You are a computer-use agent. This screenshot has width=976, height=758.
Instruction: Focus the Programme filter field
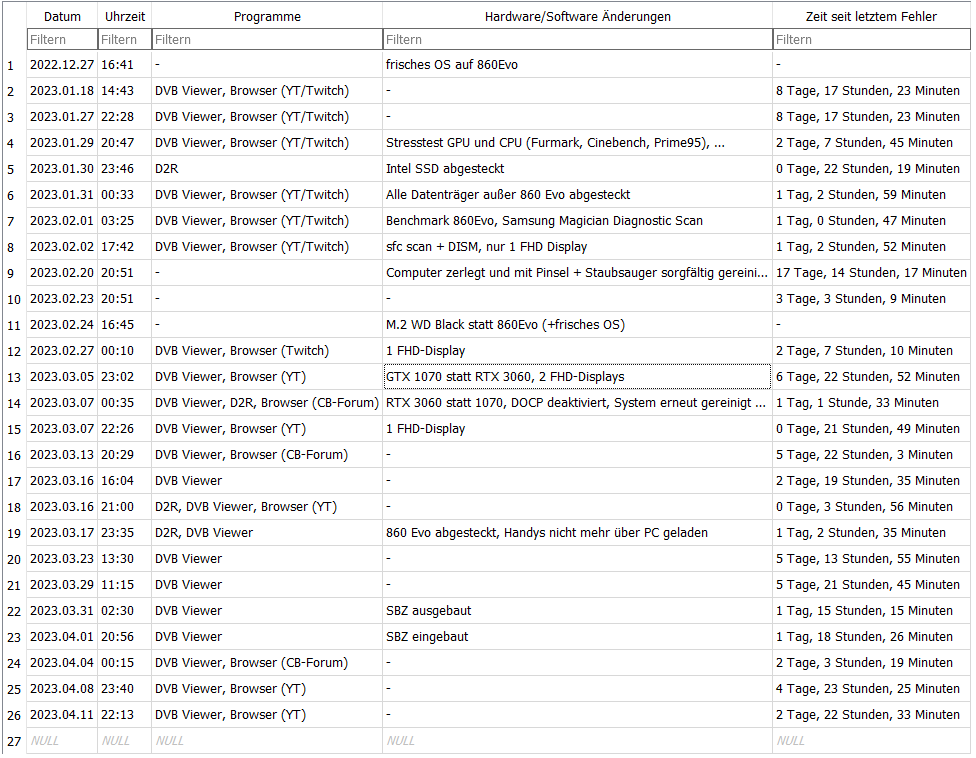[x=267, y=39]
